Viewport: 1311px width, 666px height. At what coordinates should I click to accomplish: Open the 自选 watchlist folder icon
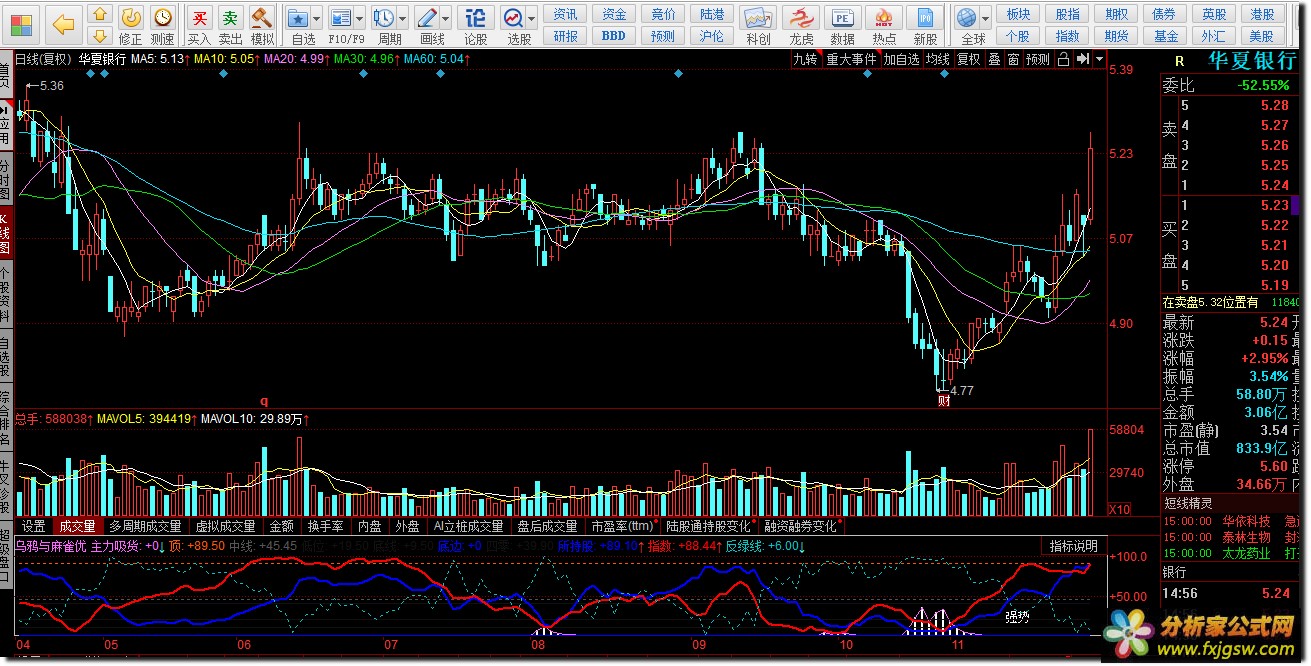298,17
